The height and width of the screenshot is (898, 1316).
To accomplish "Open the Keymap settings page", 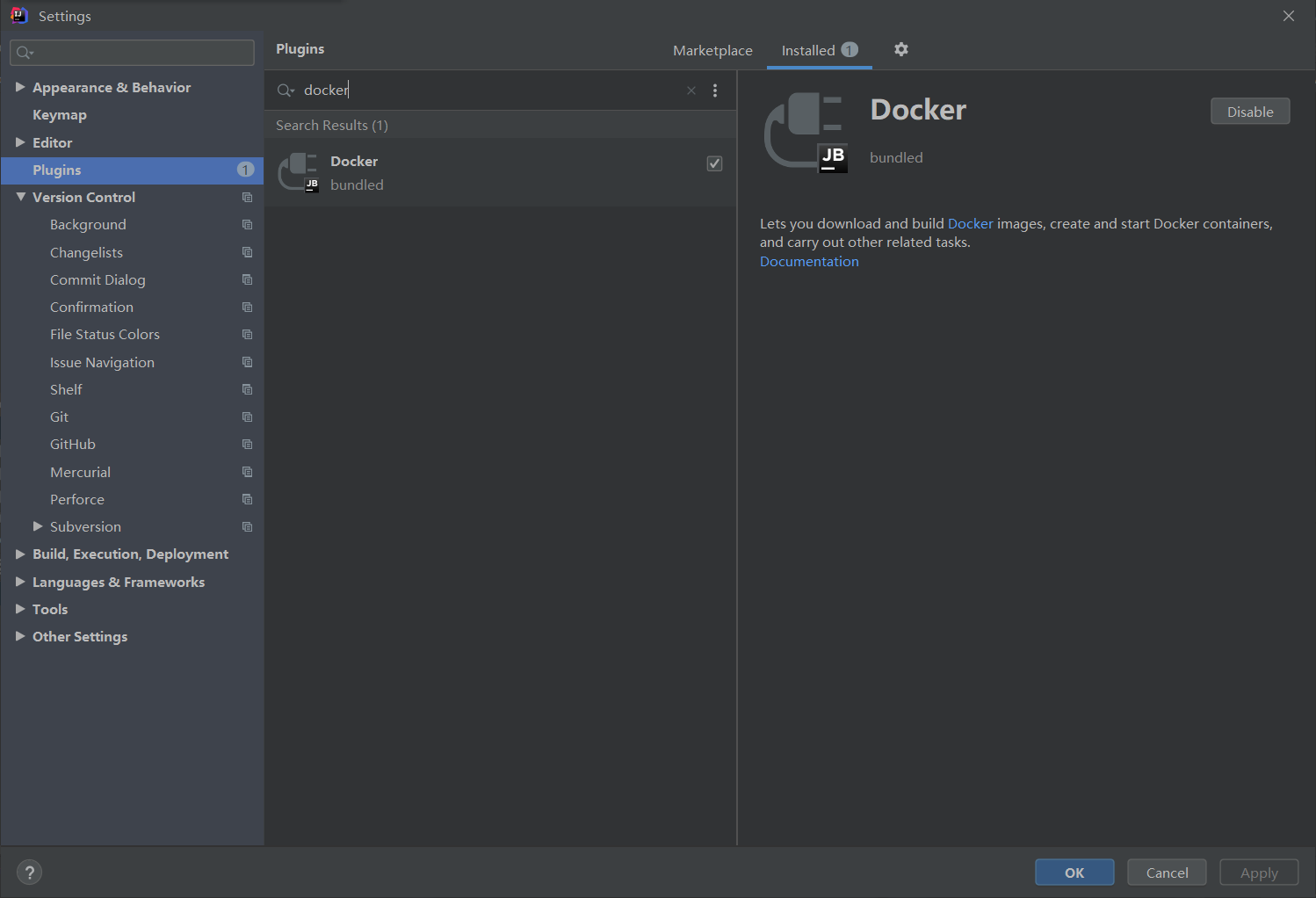I will 60,115.
